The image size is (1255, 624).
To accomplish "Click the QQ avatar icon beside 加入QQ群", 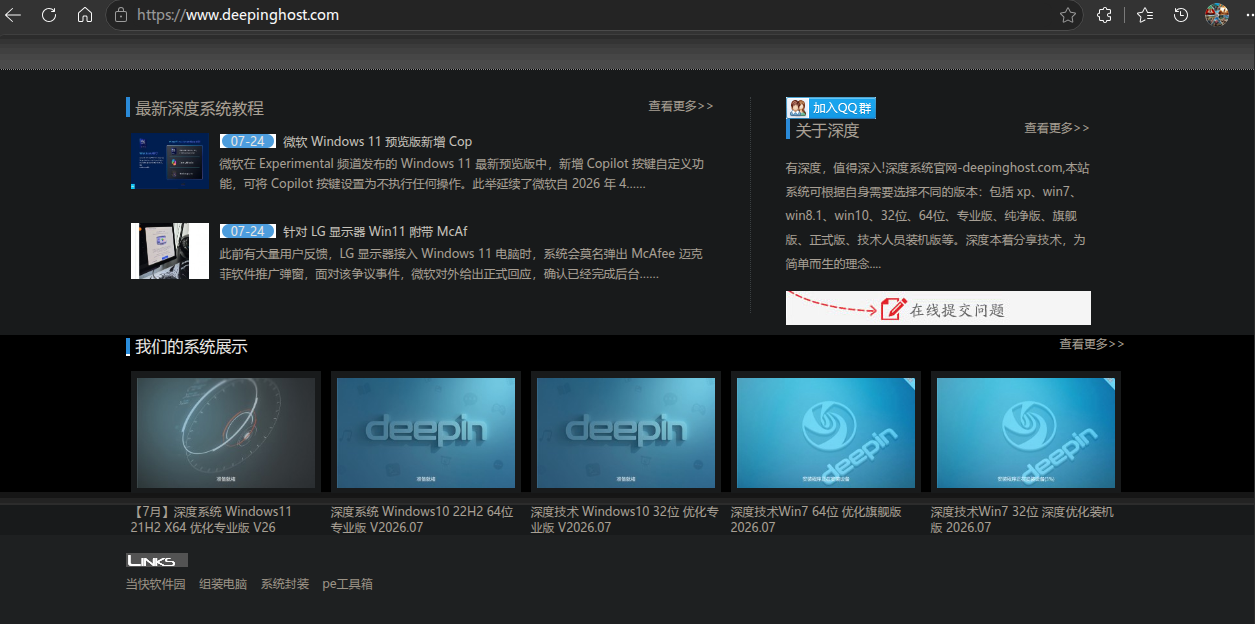I will [x=797, y=108].
